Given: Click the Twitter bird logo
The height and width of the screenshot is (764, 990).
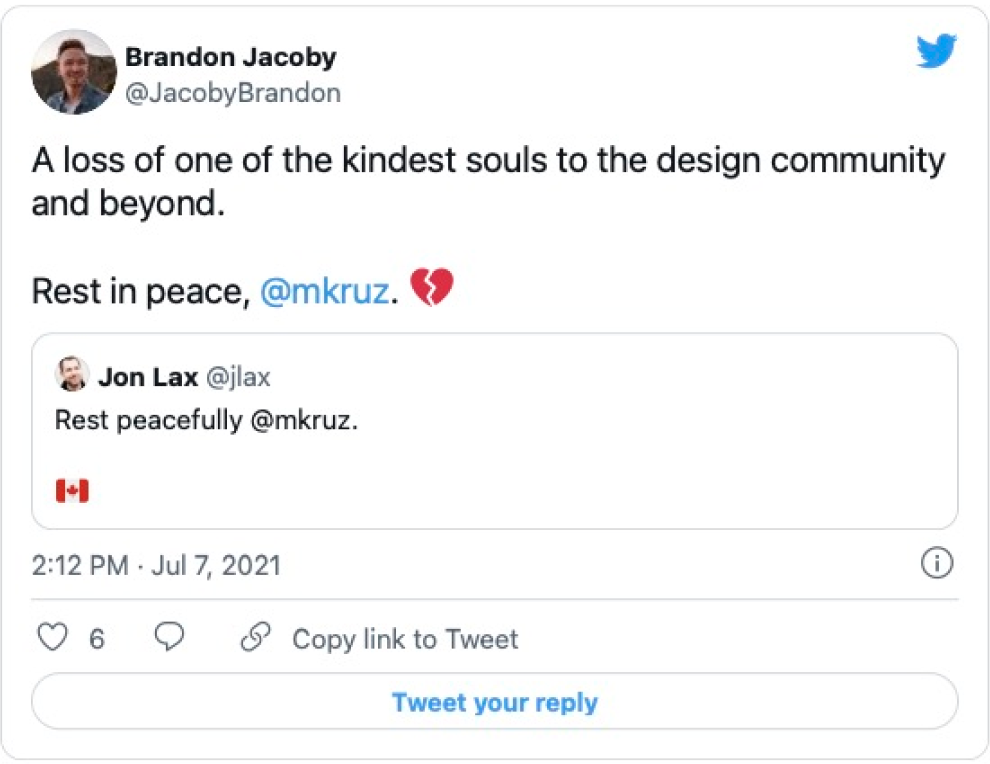Looking at the screenshot, I should click(936, 51).
